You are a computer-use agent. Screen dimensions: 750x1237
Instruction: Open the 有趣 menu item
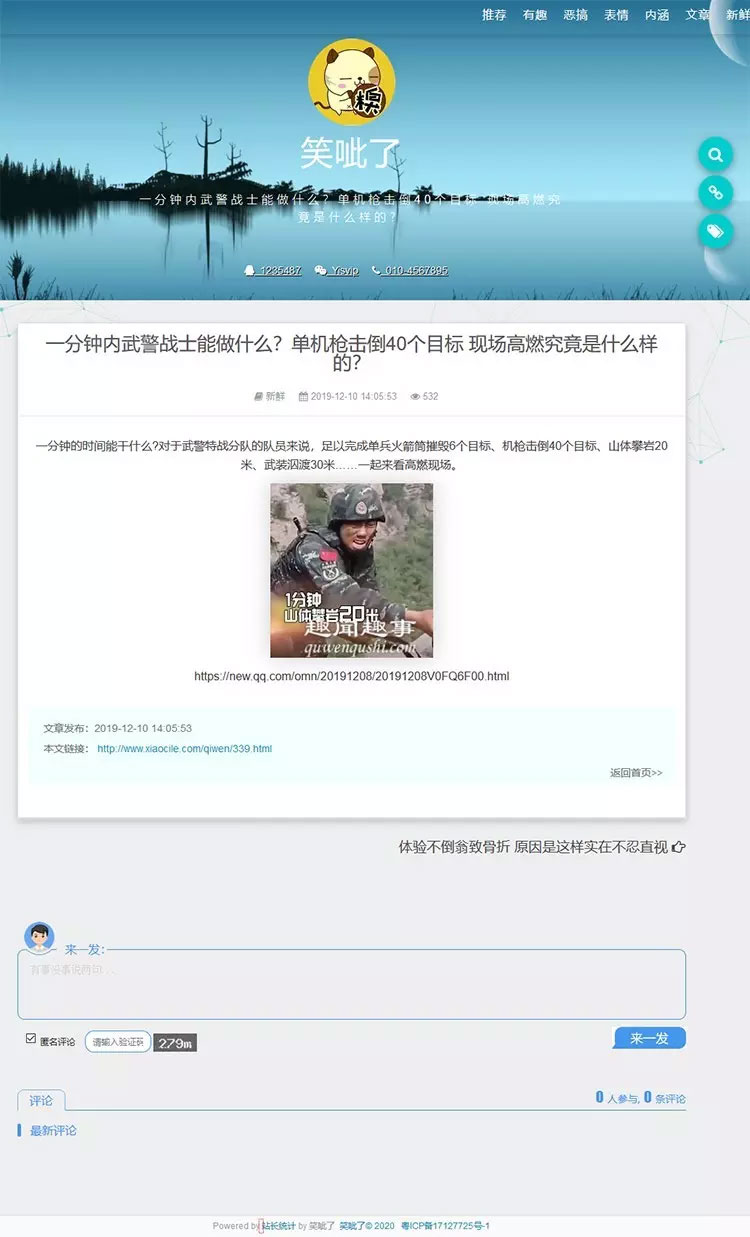(x=535, y=15)
